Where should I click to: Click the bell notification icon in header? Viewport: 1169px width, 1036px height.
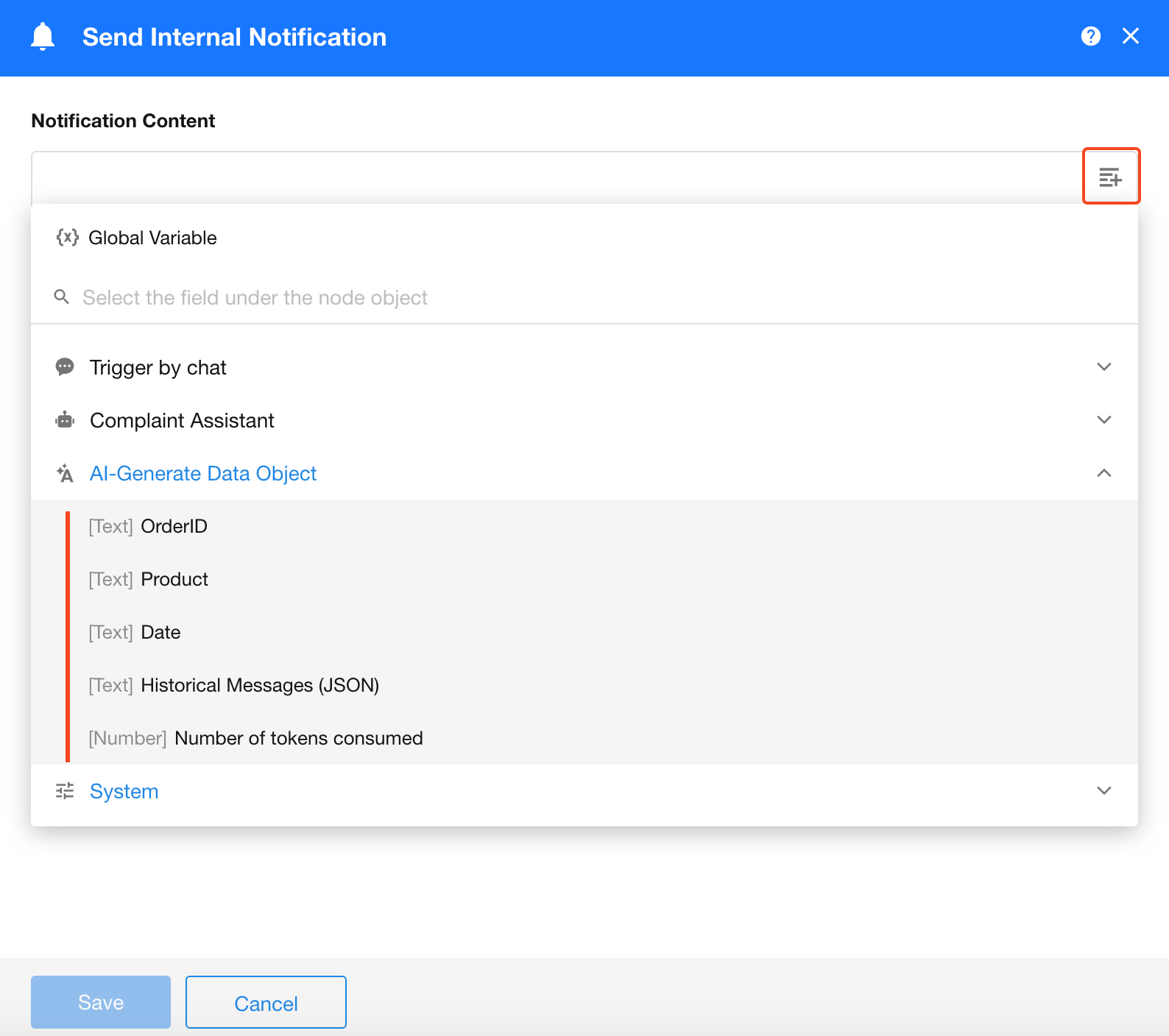pyautogui.click(x=43, y=37)
